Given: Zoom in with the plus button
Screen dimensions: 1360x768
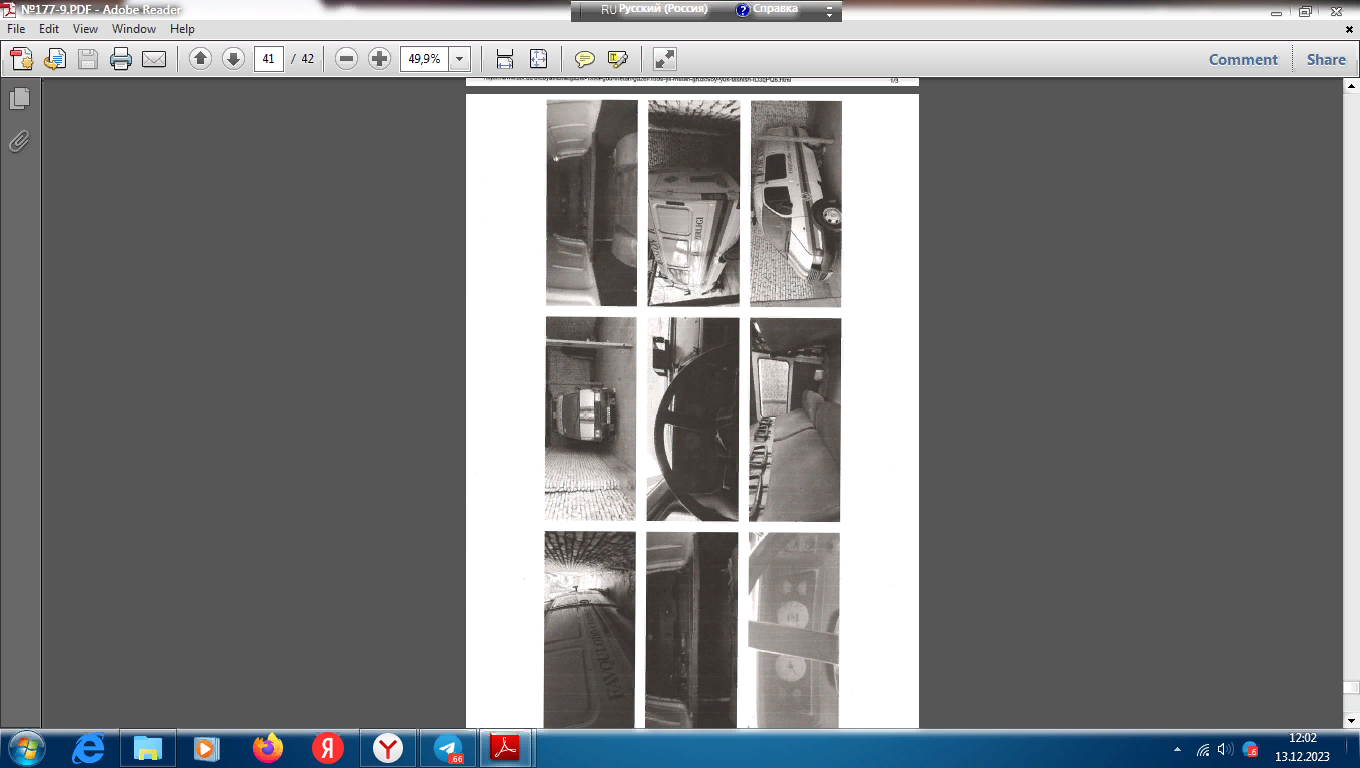Looking at the screenshot, I should click(x=379, y=59).
